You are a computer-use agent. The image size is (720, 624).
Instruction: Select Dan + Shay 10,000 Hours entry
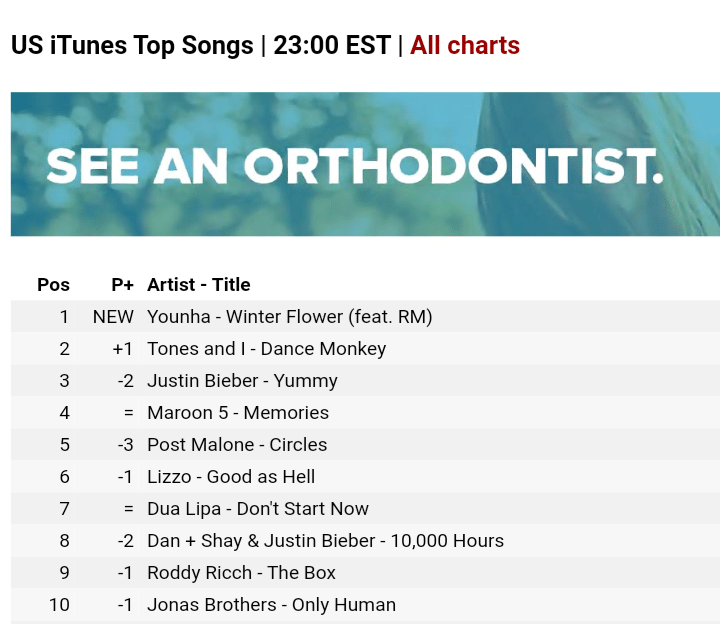point(325,541)
